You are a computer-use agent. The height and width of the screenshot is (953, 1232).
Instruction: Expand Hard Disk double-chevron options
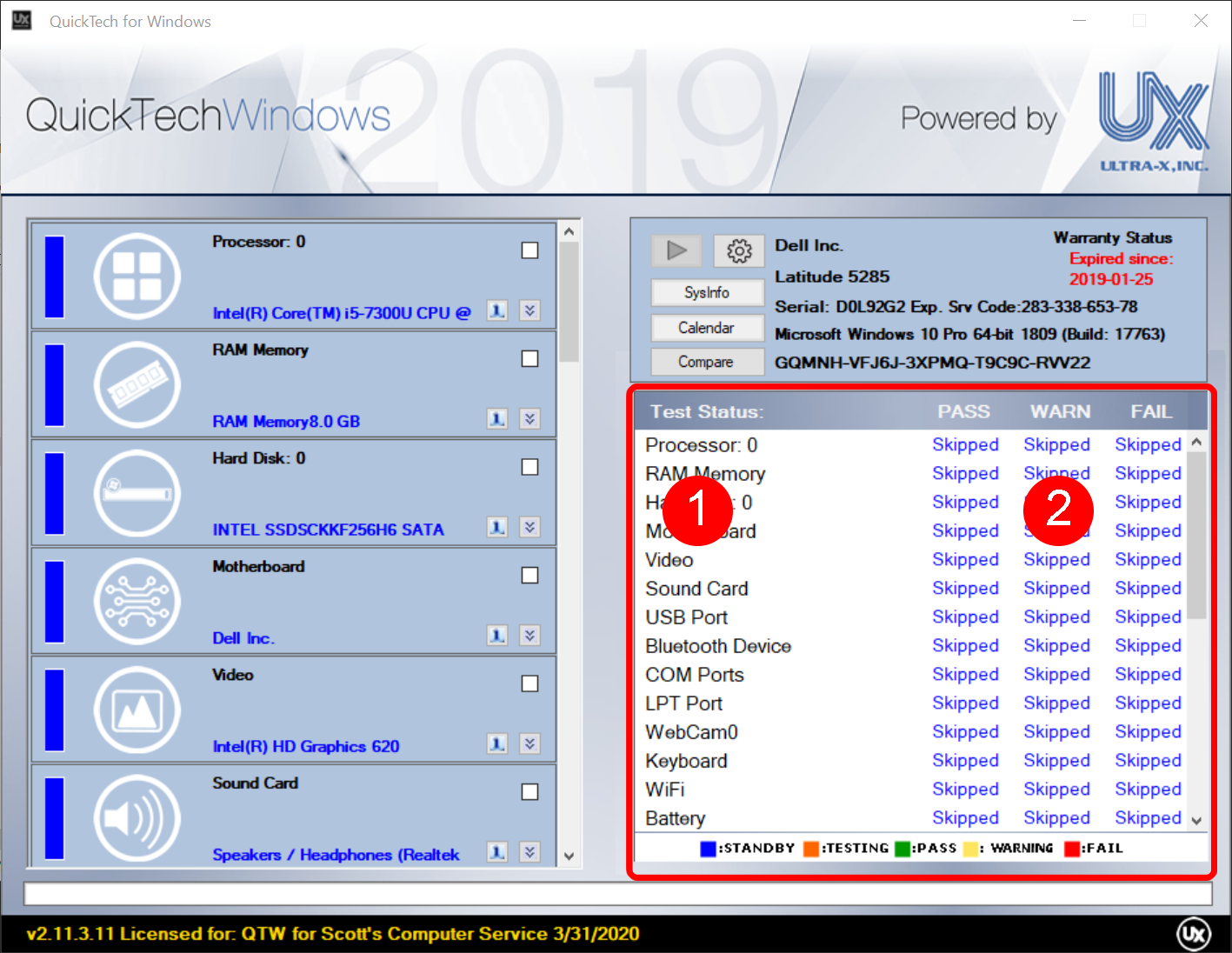tap(529, 527)
